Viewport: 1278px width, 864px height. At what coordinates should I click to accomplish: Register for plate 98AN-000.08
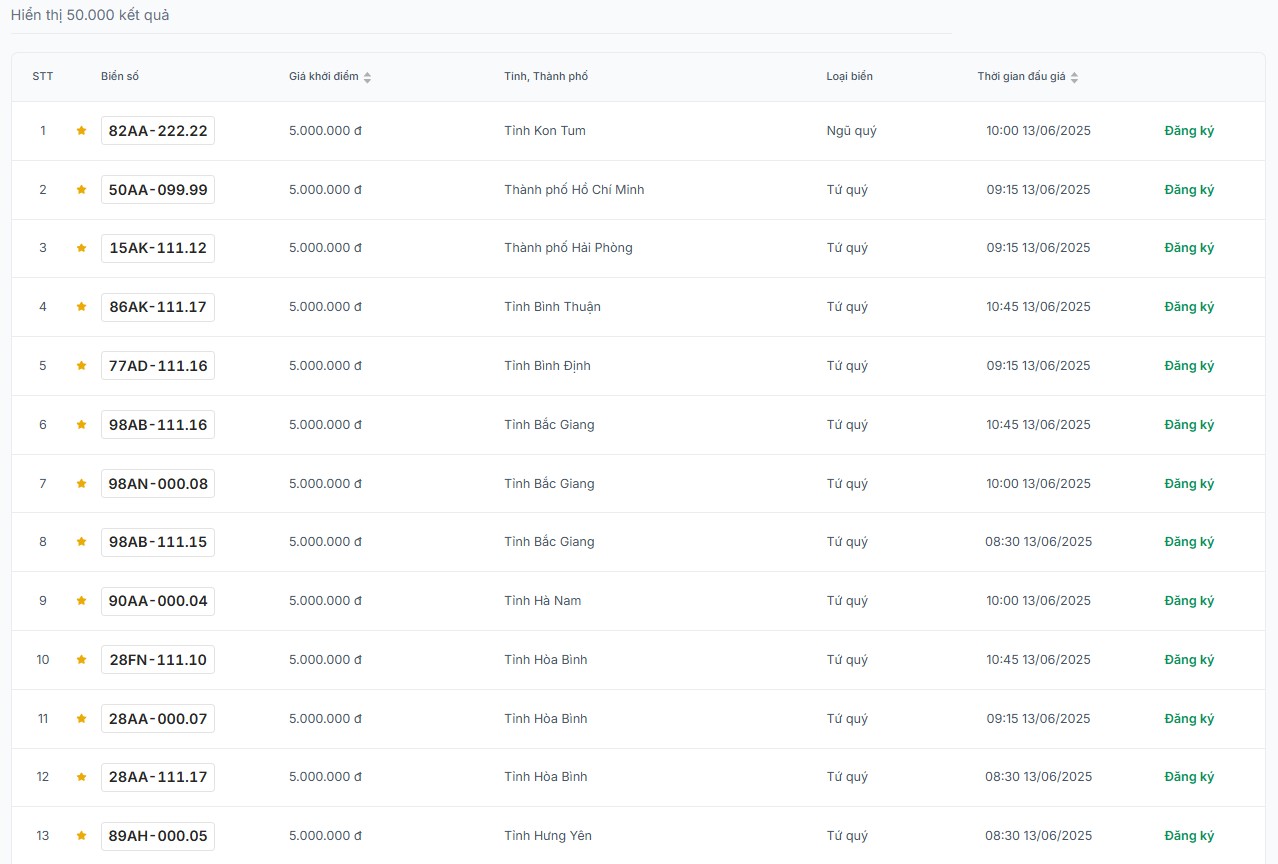pos(1189,484)
